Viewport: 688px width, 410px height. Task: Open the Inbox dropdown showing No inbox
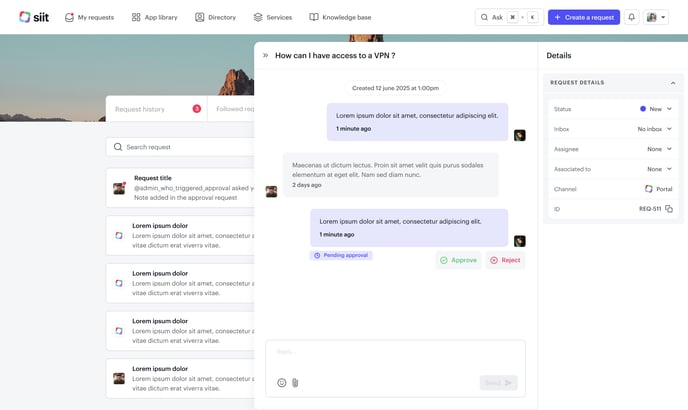pos(655,129)
